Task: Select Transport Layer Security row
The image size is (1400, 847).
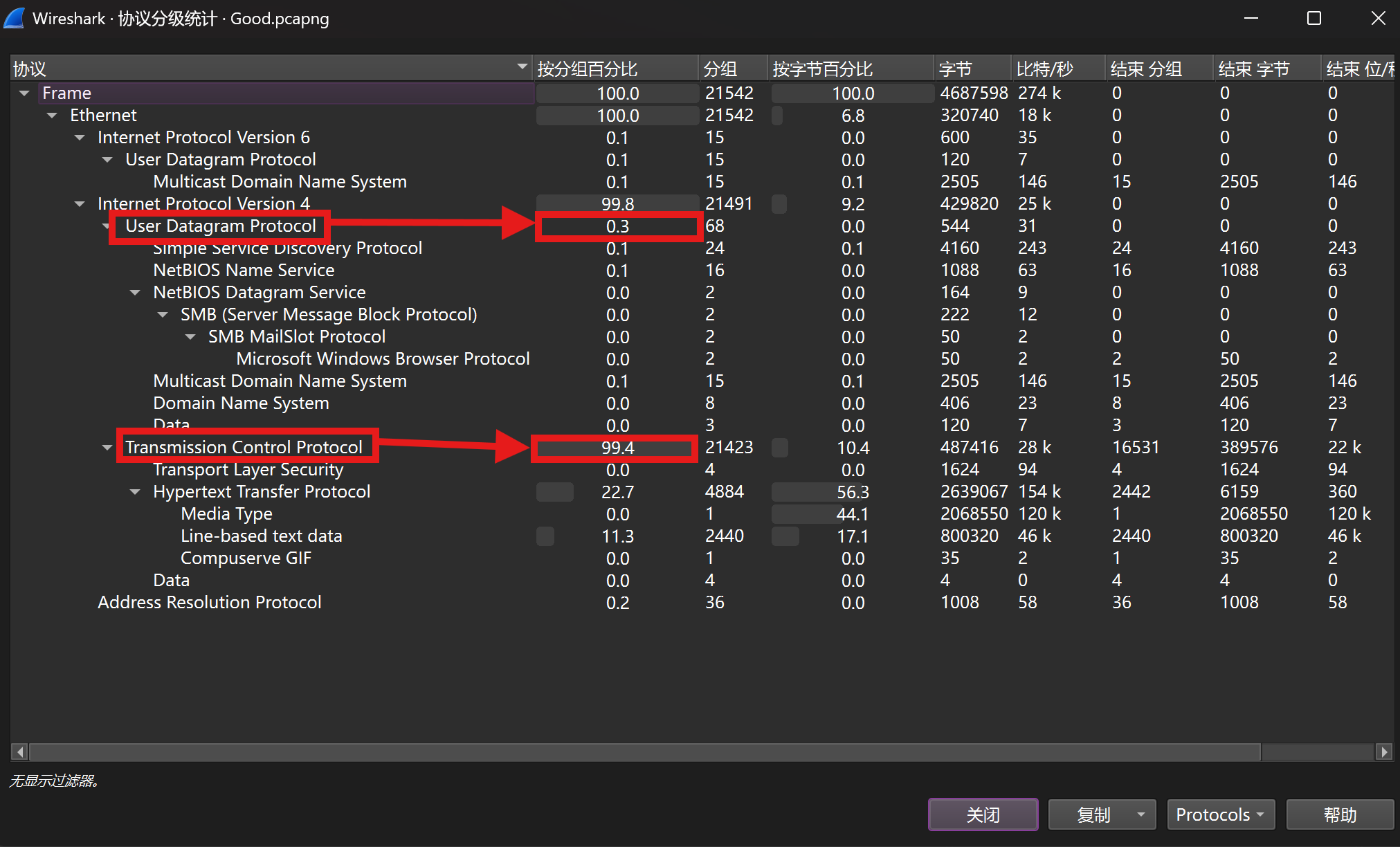Action: coord(702,469)
